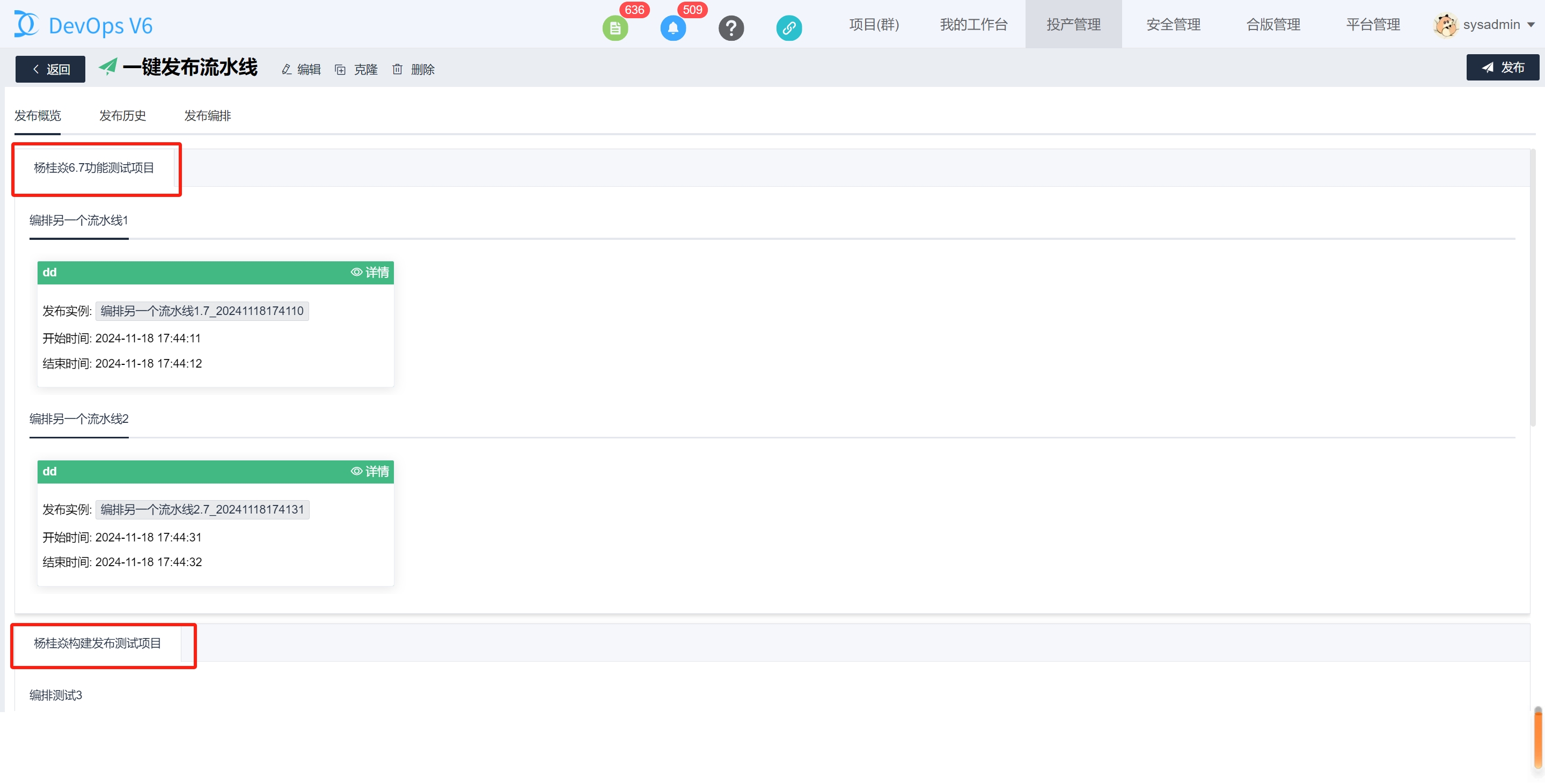1545x784 pixels.
Task: Open the blue bell notifications icon
Action: pos(673,27)
